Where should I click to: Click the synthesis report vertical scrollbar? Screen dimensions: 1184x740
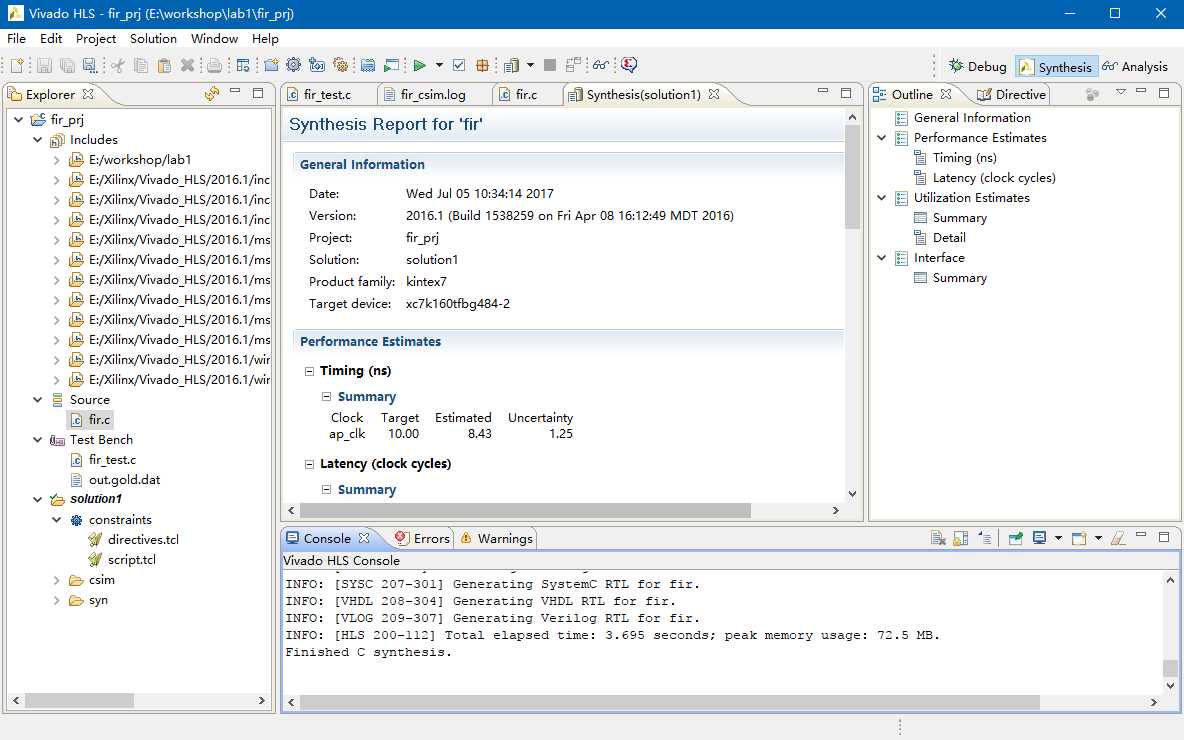852,177
